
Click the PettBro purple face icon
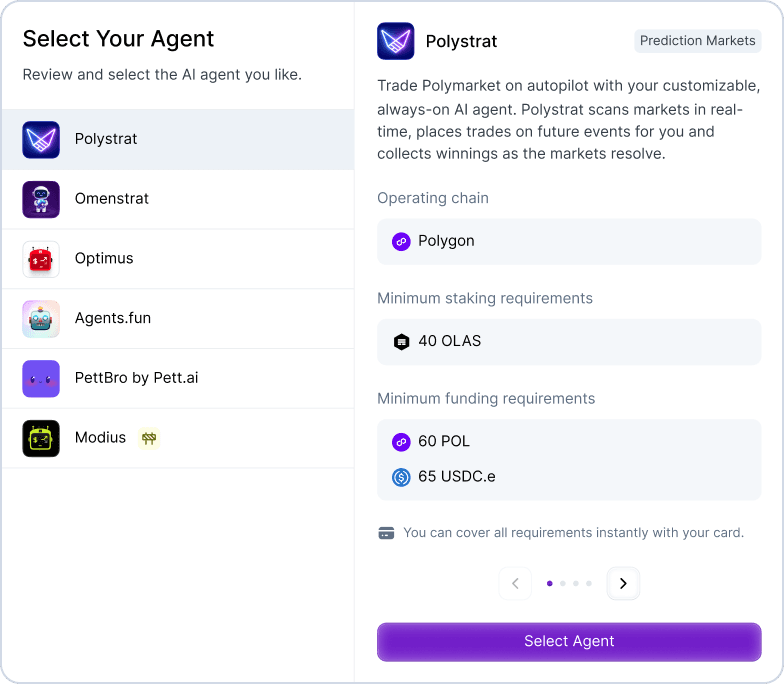[x=41, y=379]
